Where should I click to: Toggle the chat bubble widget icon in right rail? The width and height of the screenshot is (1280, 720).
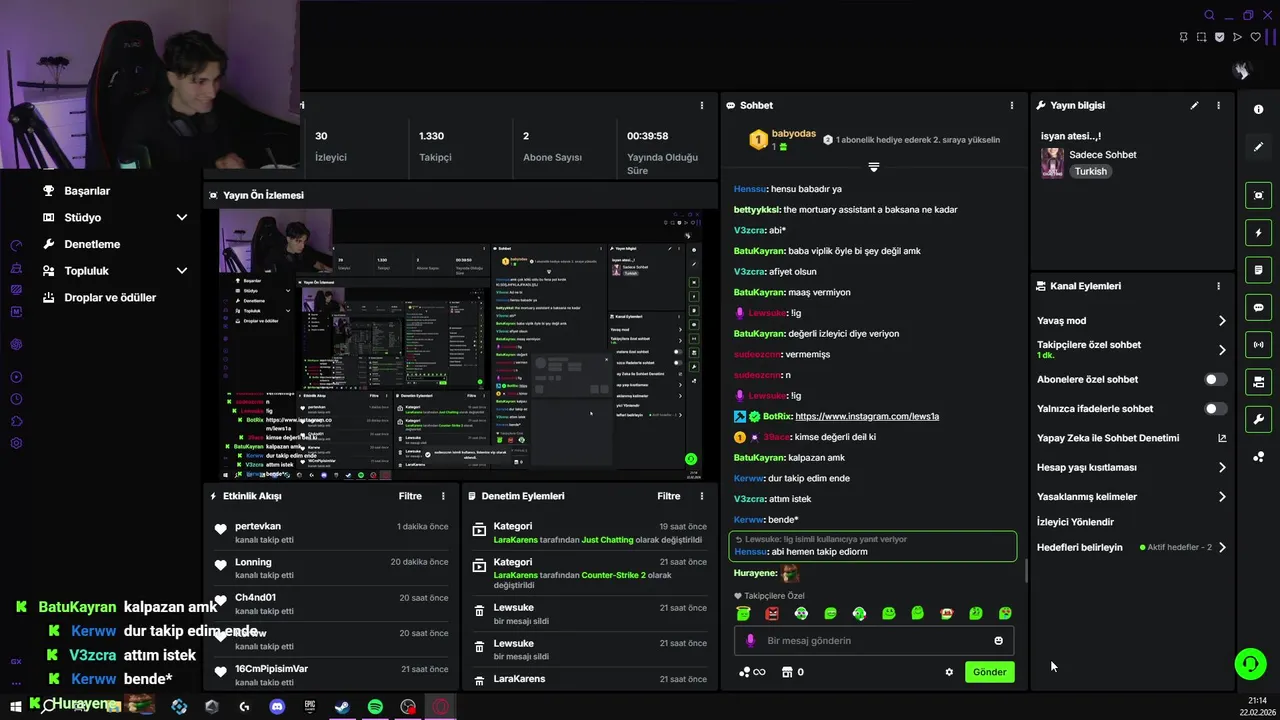coord(1258,307)
